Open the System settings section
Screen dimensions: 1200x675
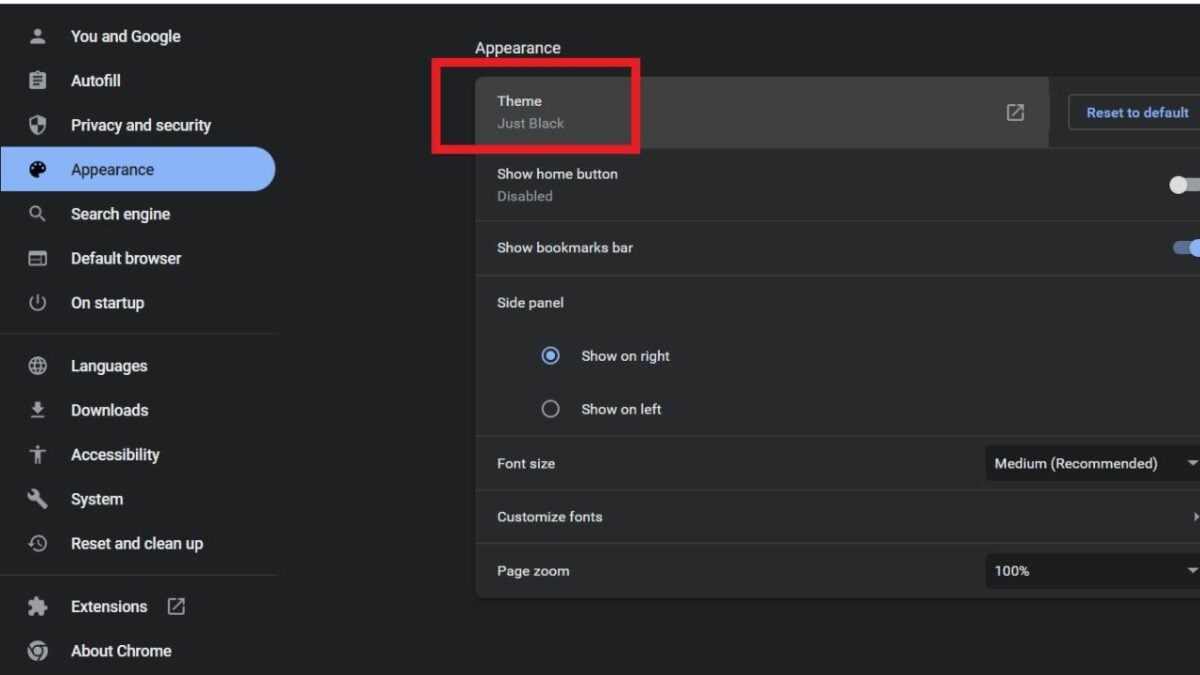[x=96, y=498]
